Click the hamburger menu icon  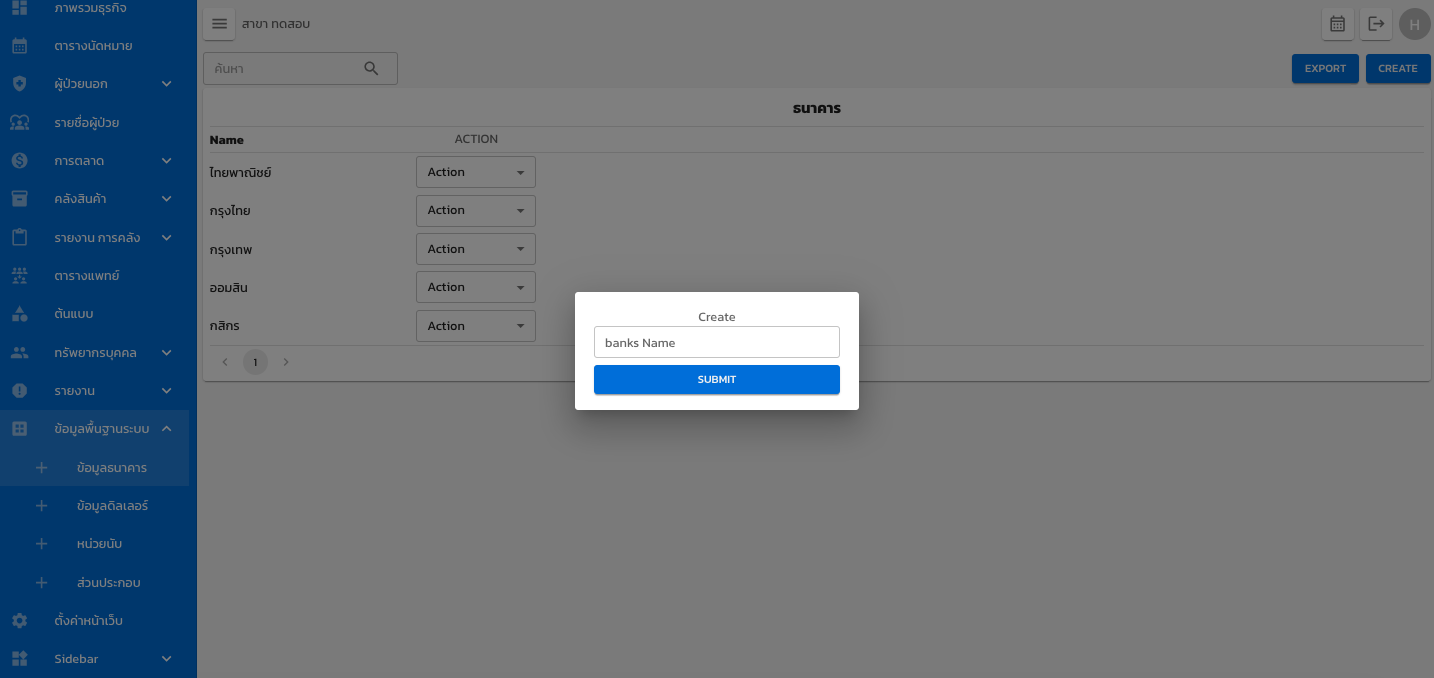[x=220, y=24]
